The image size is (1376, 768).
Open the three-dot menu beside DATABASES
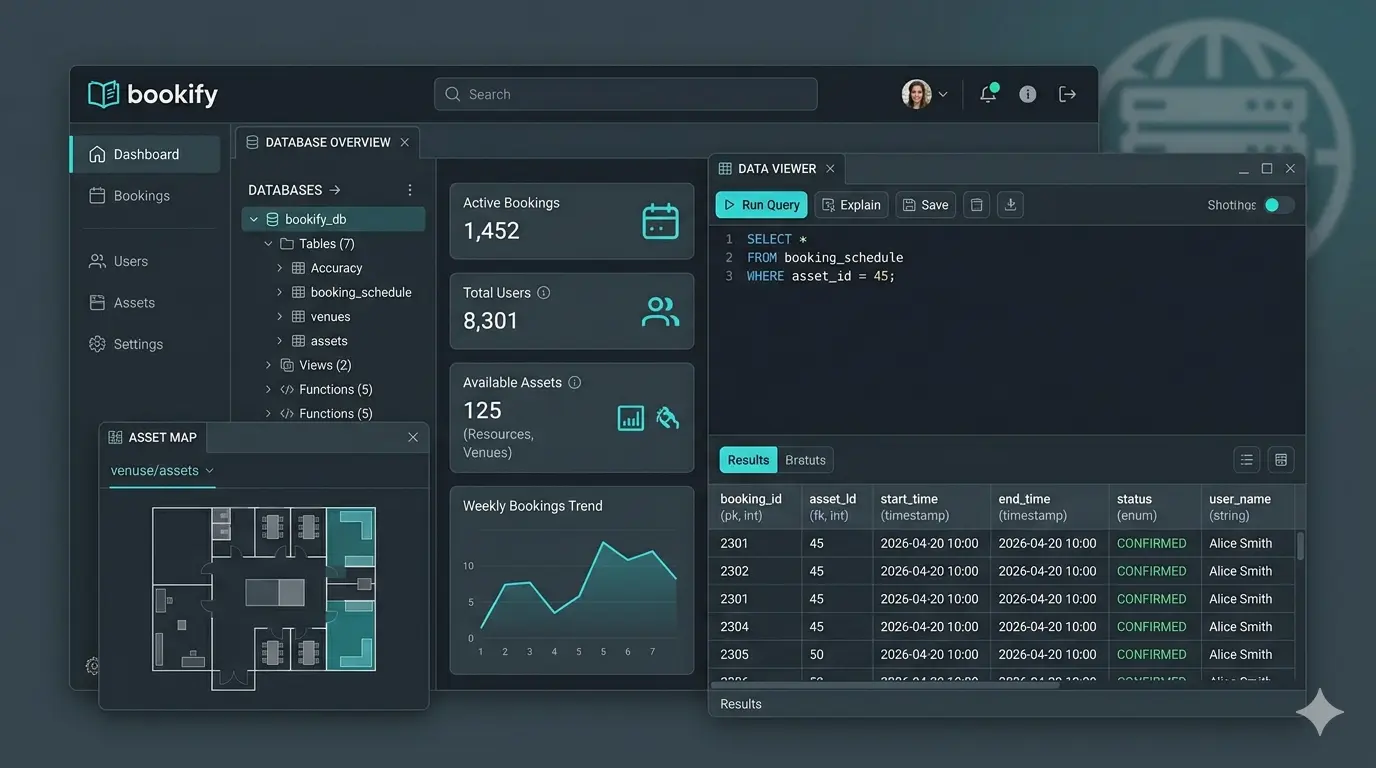tap(409, 190)
